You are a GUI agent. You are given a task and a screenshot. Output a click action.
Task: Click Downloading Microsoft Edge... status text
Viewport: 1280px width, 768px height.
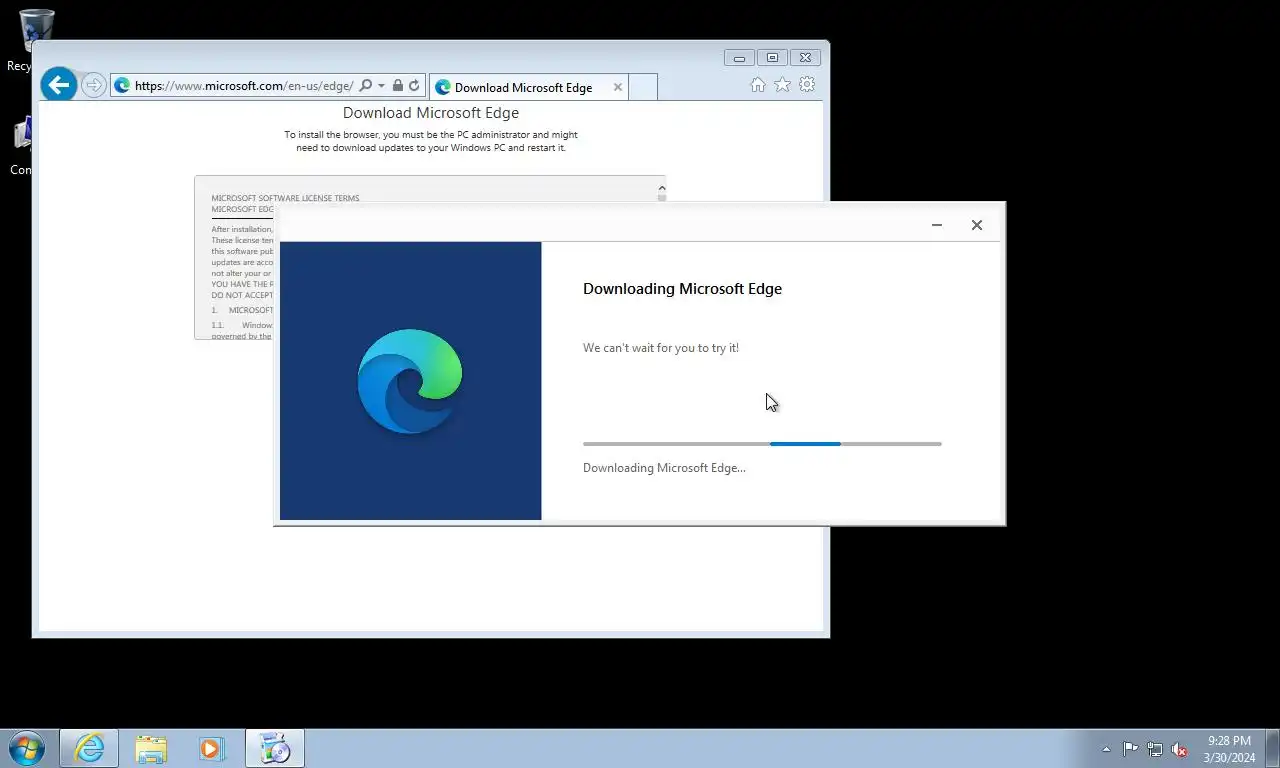click(664, 468)
